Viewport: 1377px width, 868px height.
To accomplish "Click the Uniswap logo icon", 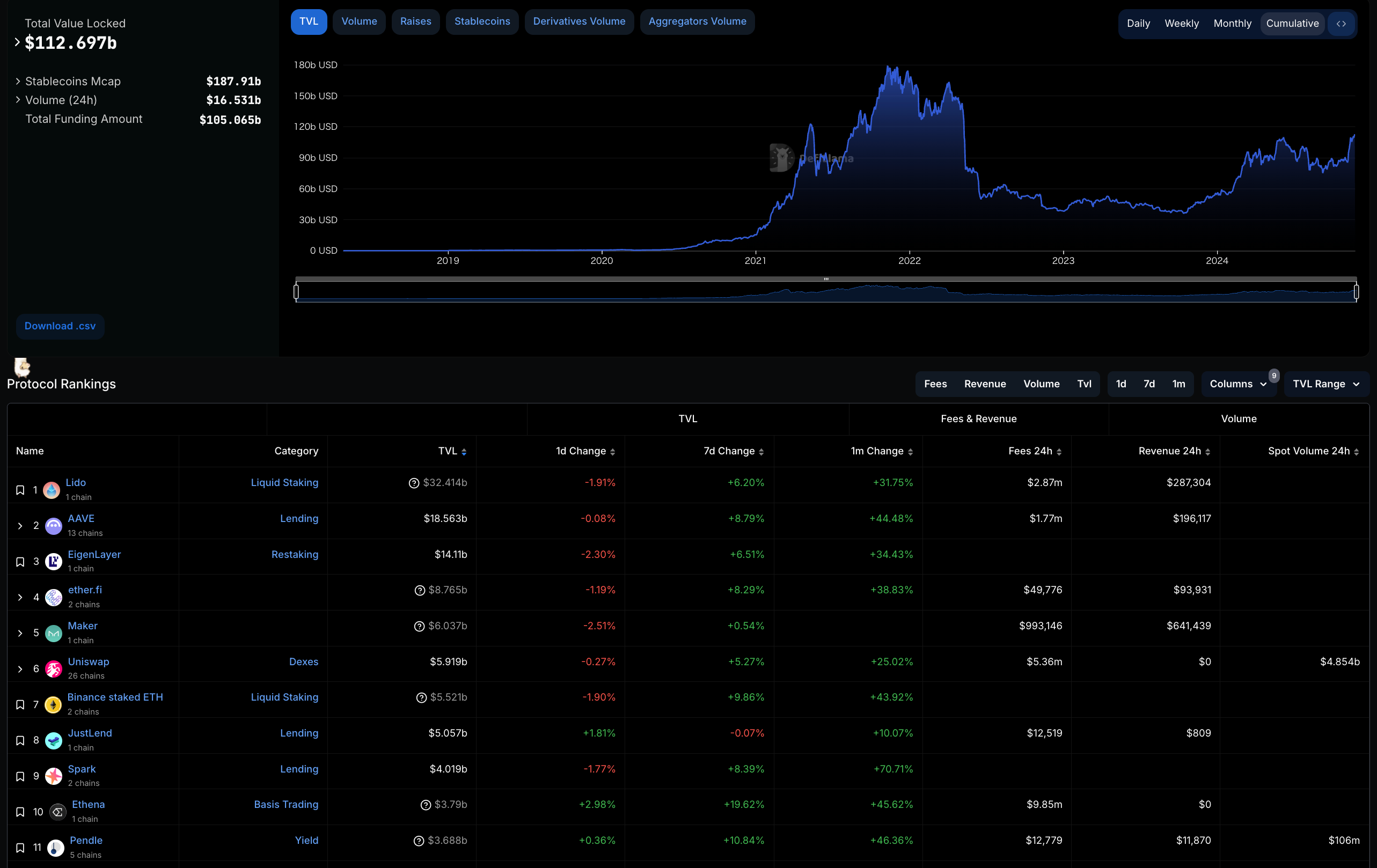I will pos(54,669).
